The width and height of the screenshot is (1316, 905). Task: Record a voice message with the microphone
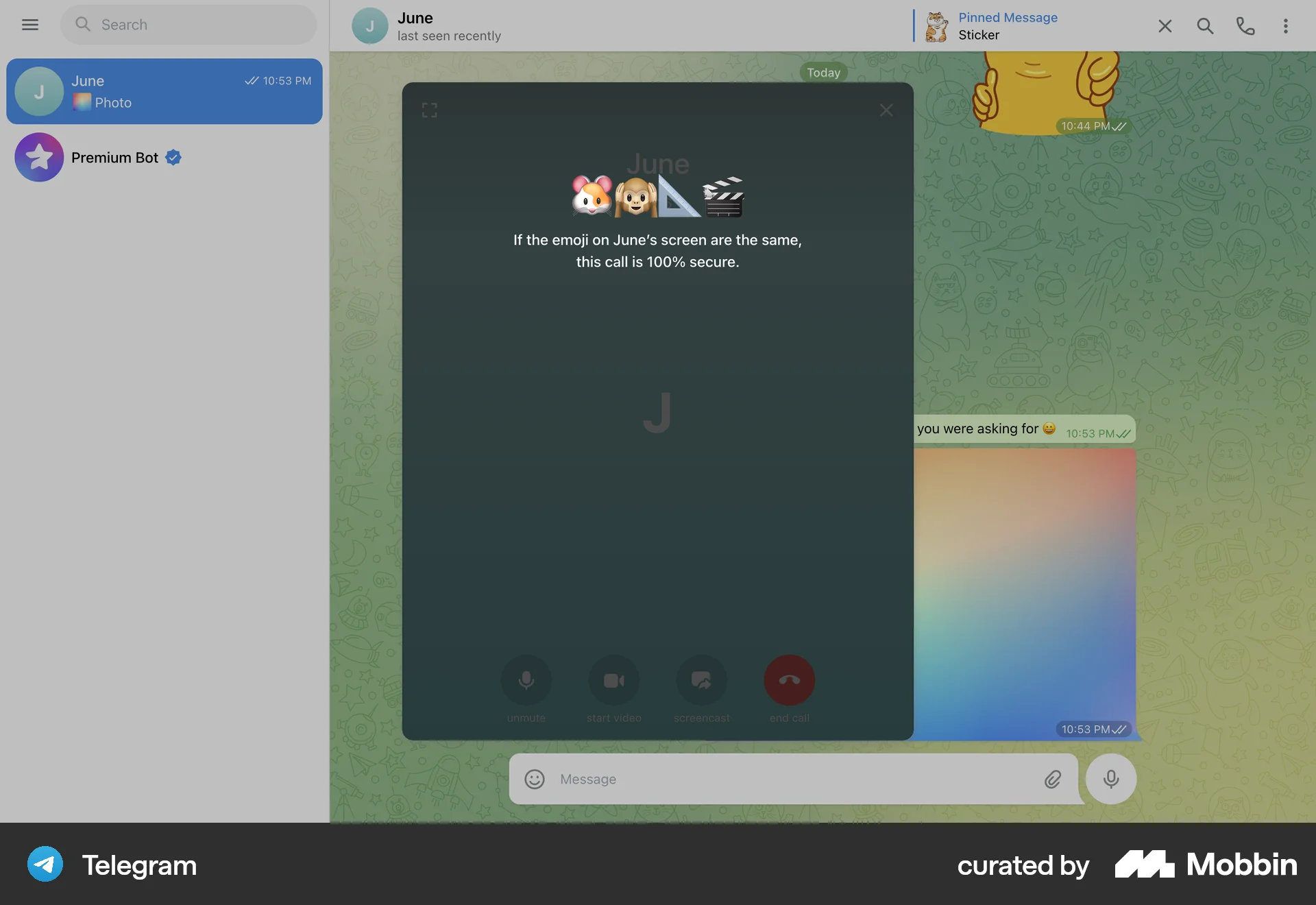pos(1110,779)
